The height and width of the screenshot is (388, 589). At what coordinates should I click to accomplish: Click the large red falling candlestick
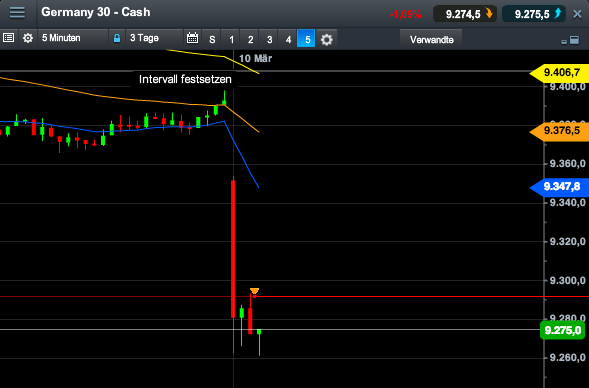233,249
